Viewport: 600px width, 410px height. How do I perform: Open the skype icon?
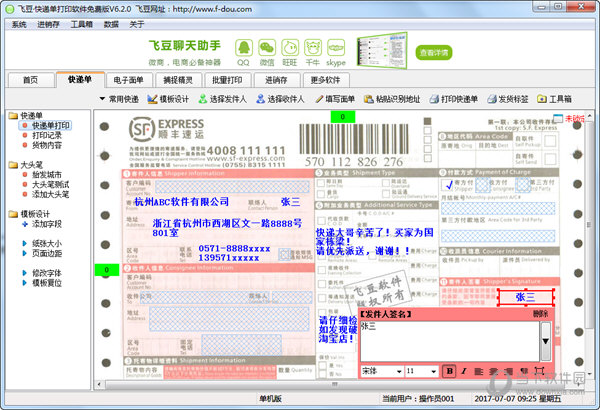click(x=336, y=48)
